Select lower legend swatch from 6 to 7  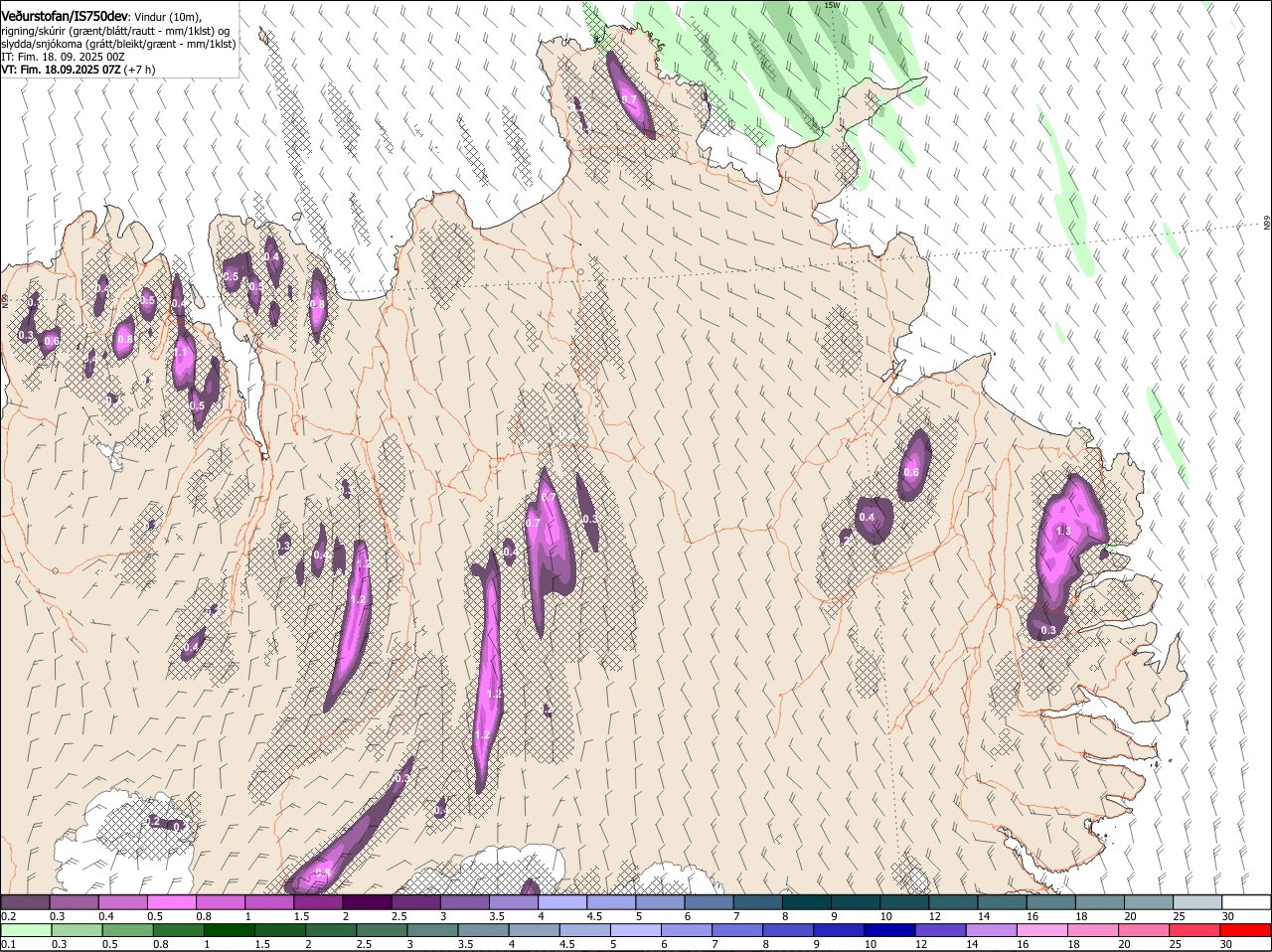coord(687,930)
